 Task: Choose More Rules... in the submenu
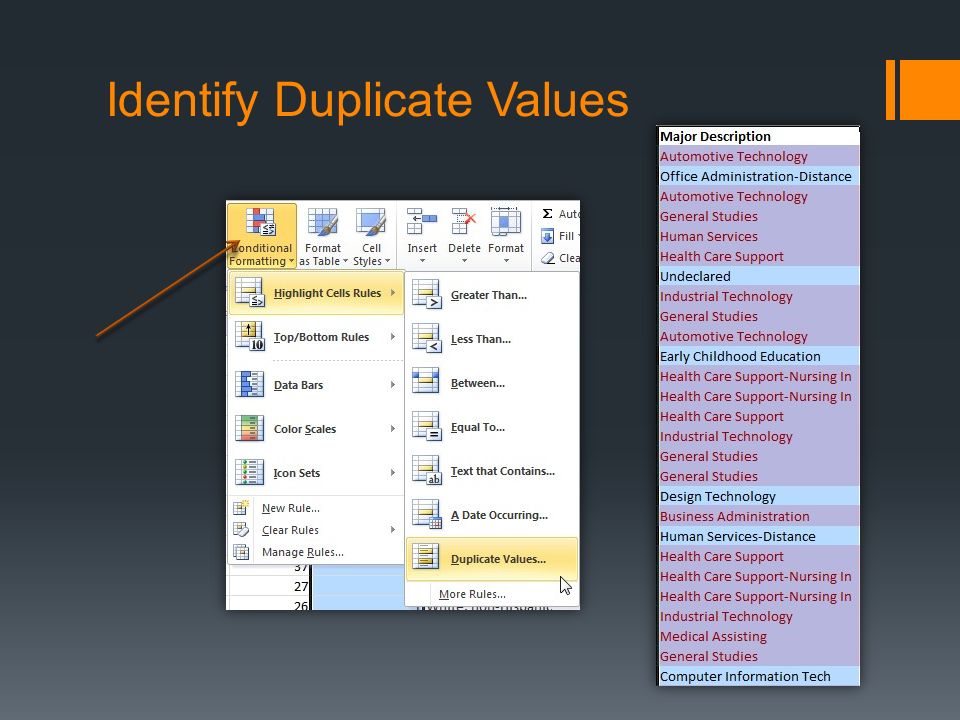coord(472,594)
